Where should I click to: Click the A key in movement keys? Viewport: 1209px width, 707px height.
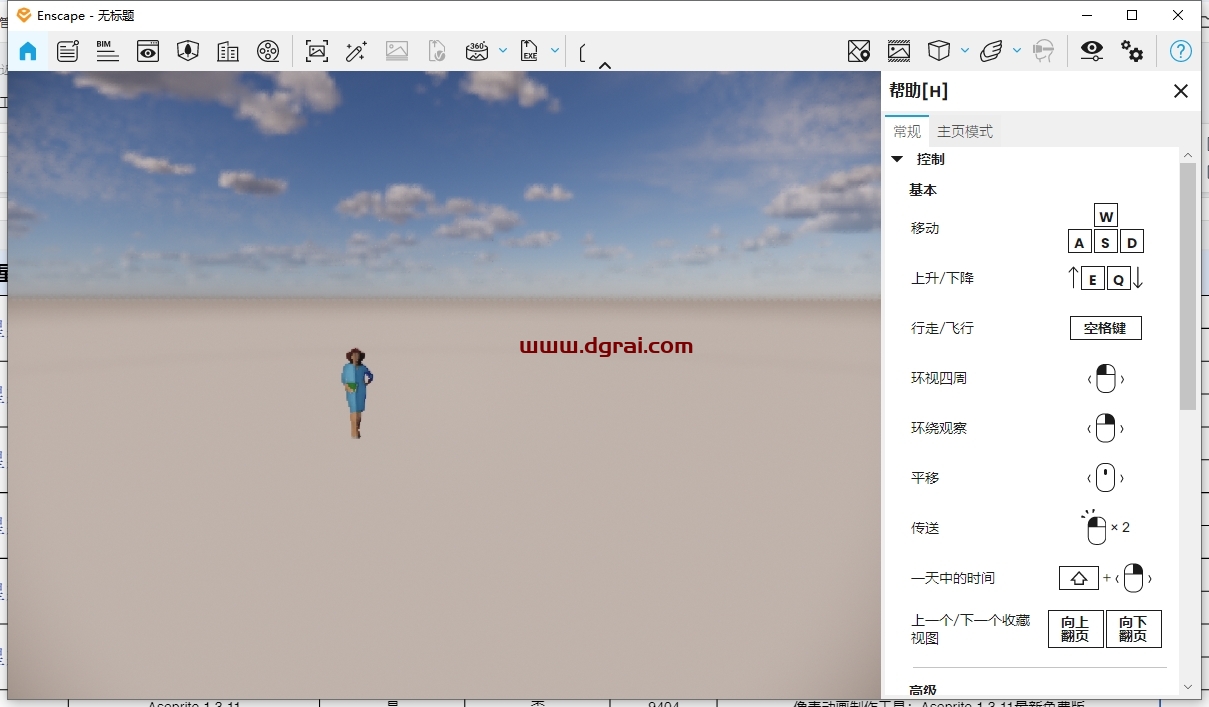[1079, 241]
